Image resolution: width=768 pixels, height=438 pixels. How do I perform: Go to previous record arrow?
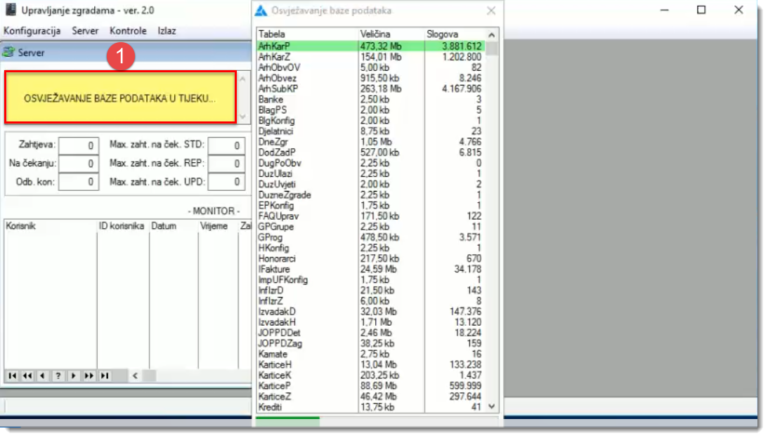pos(43,376)
